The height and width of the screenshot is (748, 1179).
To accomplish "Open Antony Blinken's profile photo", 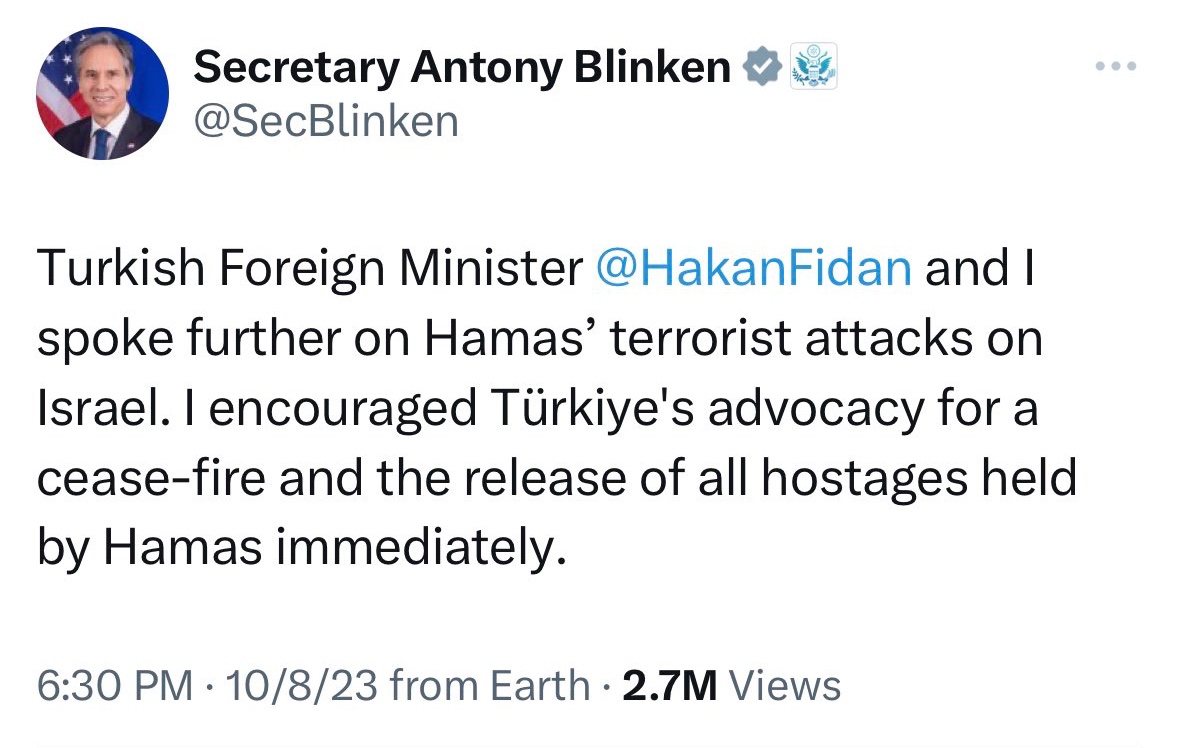I will point(102,92).
